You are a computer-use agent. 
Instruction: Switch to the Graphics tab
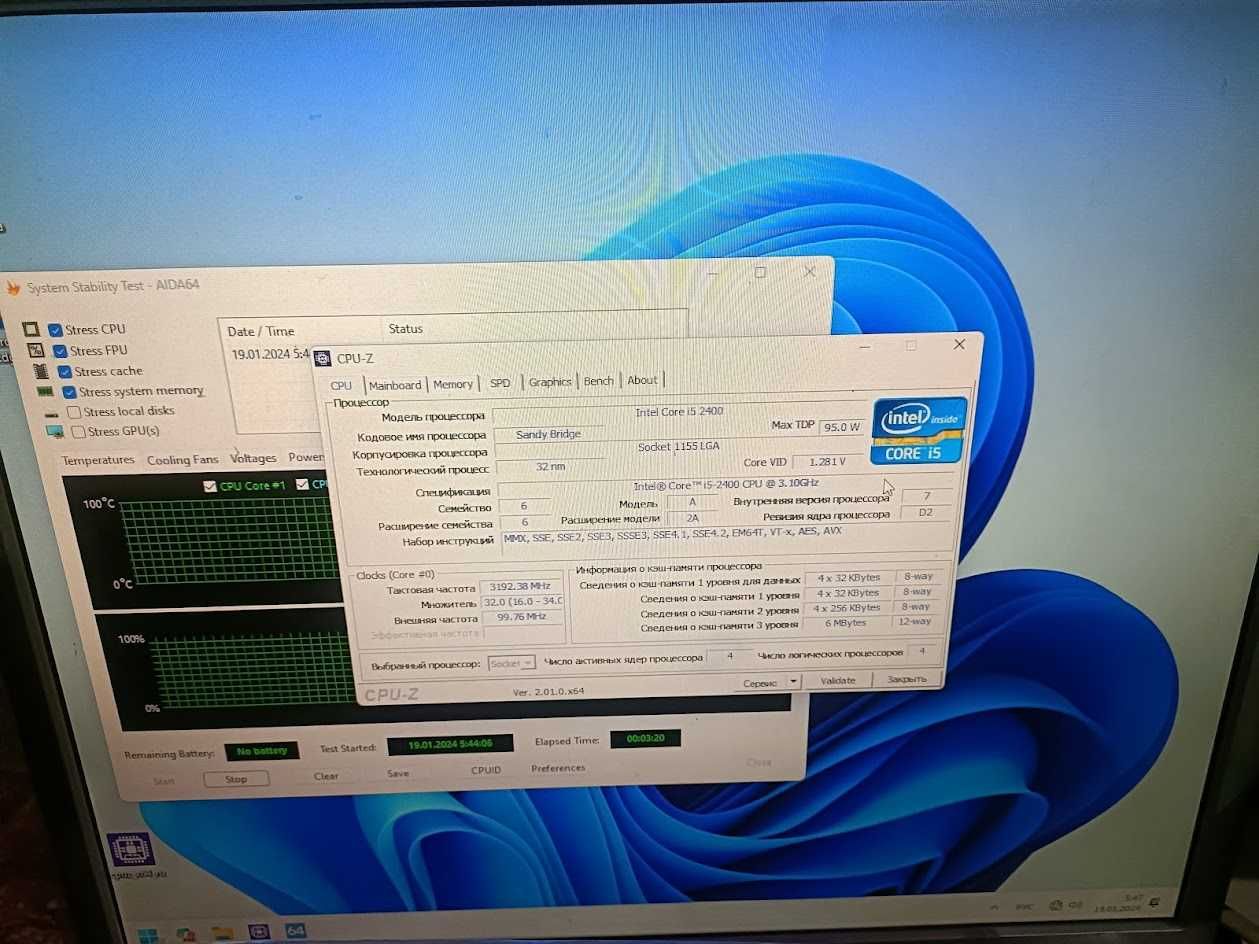(550, 382)
